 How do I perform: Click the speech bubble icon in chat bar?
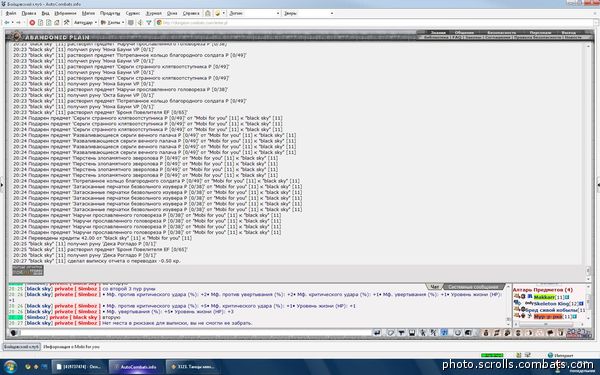click(x=550, y=333)
